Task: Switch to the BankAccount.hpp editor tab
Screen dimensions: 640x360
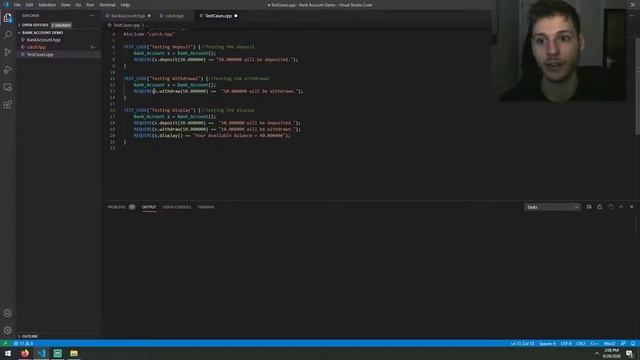Action: pyautogui.click(x=128, y=16)
